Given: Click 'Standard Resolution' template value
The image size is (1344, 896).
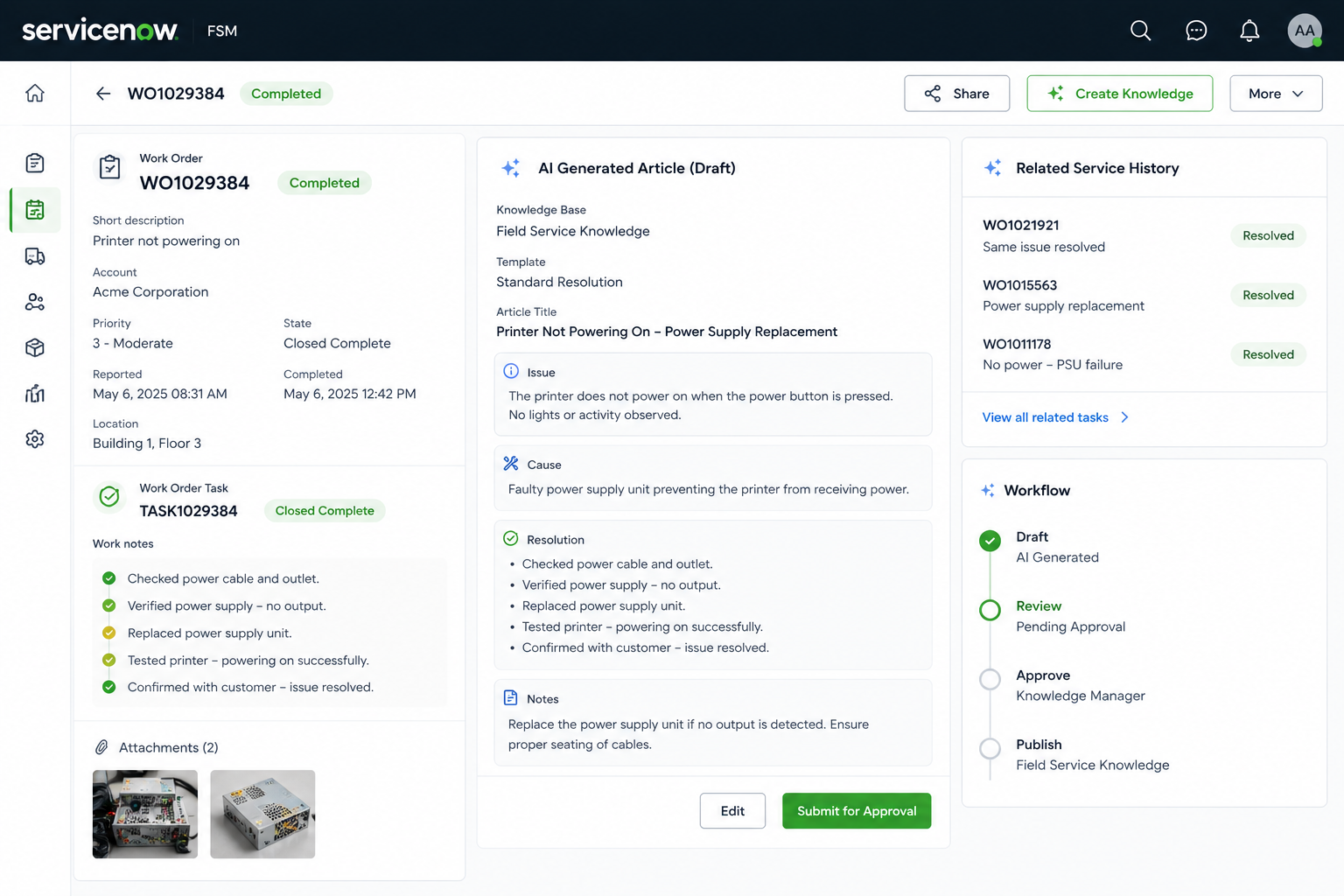Looking at the screenshot, I should (x=559, y=282).
